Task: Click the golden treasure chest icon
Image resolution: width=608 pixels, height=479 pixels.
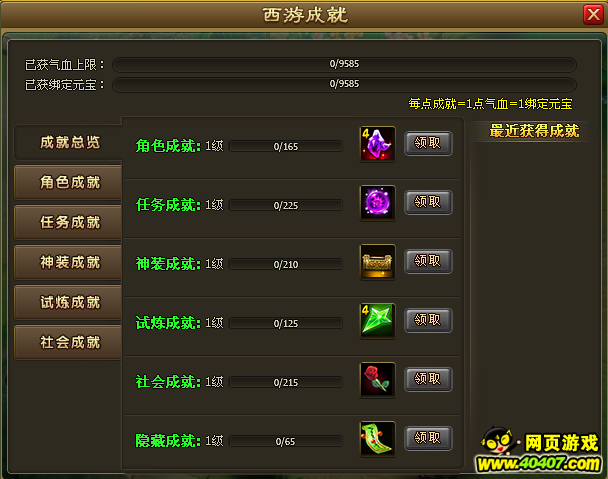Action: tap(377, 262)
